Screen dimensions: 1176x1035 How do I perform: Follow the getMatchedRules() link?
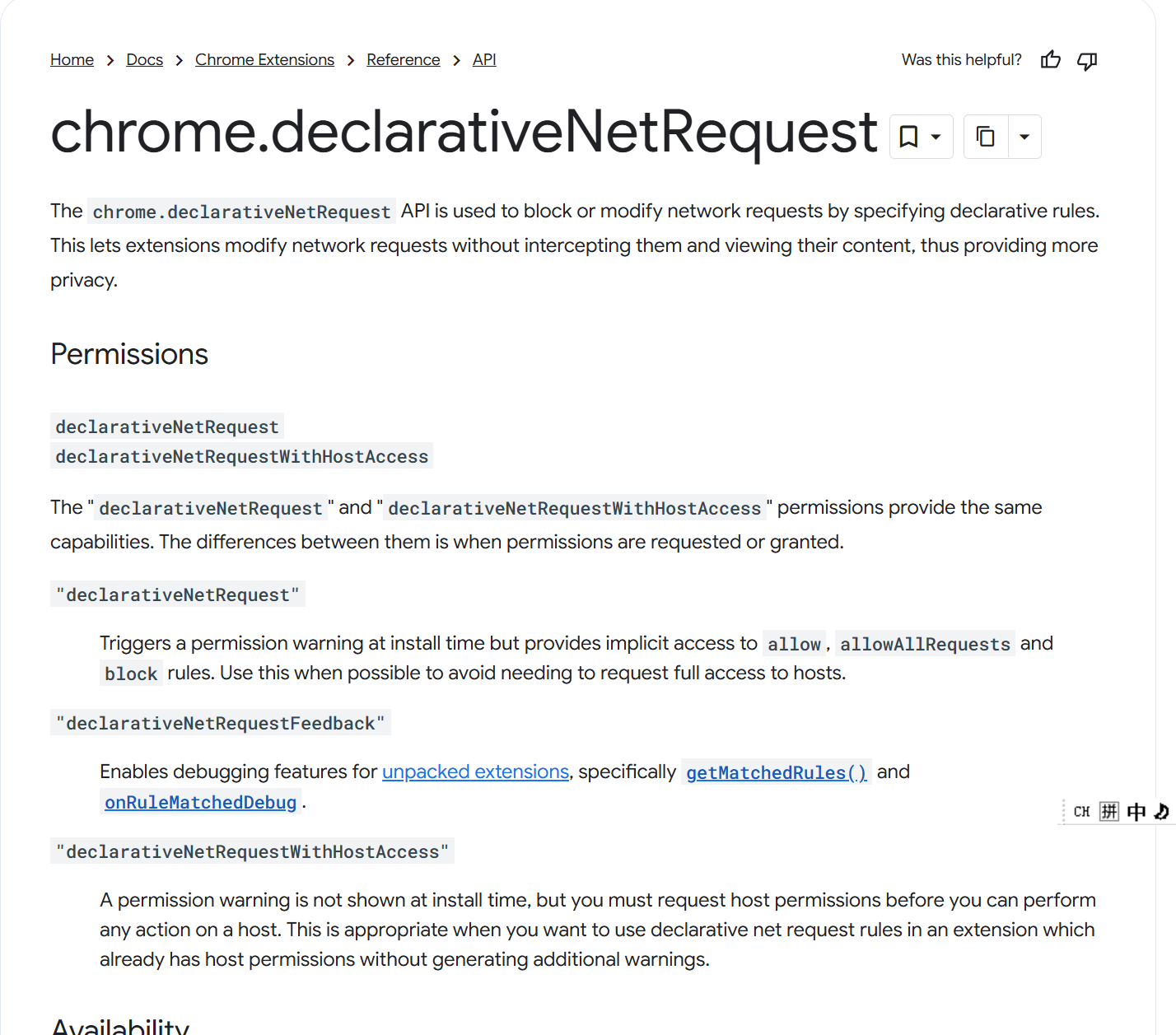click(x=776, y=772)
